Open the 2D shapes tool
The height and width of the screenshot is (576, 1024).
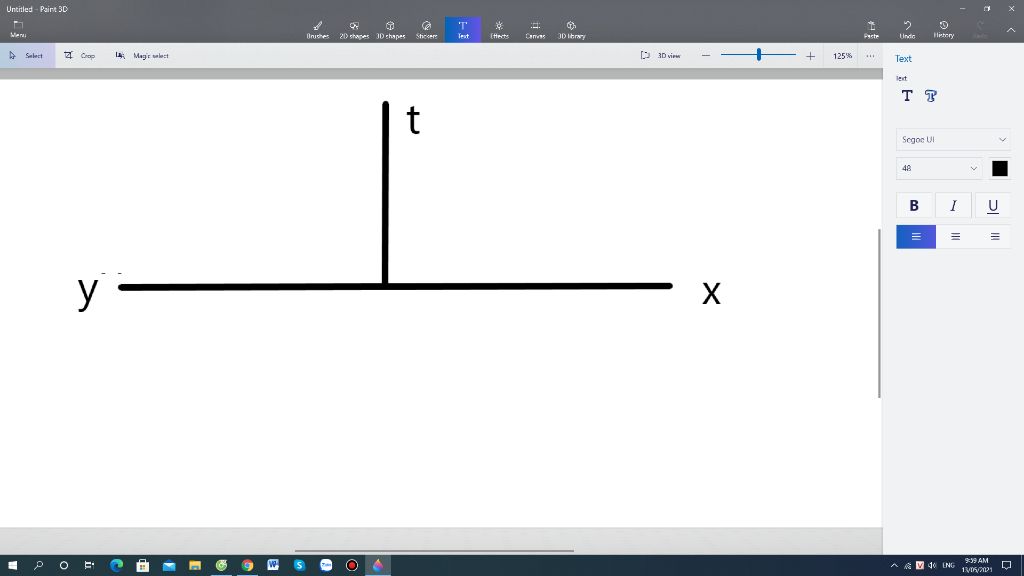click(354, 30)
